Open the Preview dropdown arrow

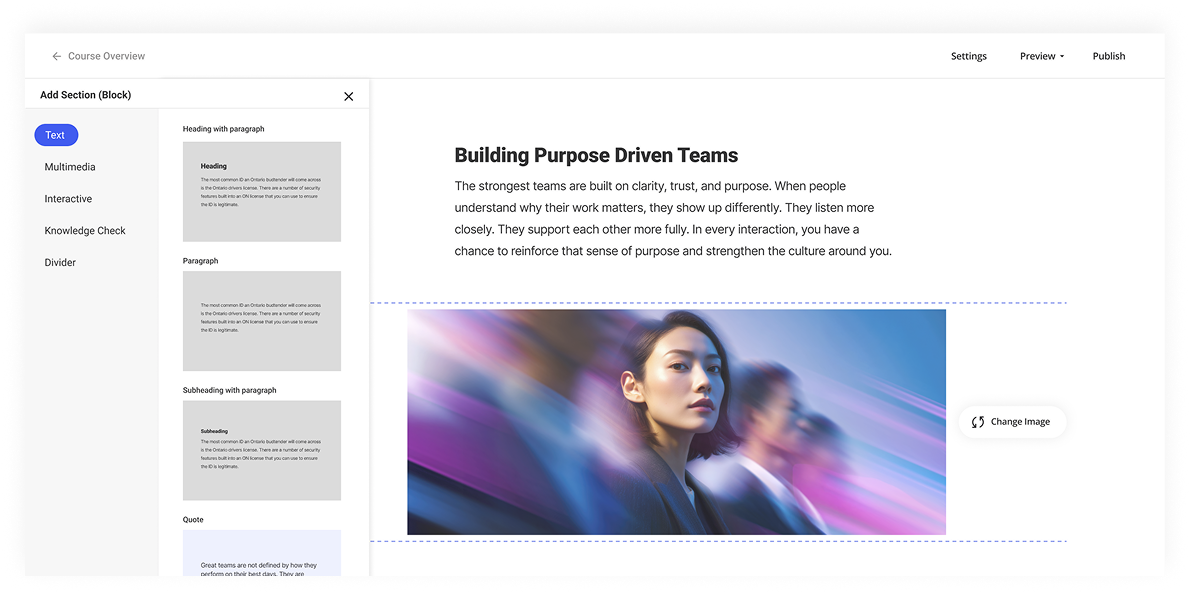coord(1061,57)
